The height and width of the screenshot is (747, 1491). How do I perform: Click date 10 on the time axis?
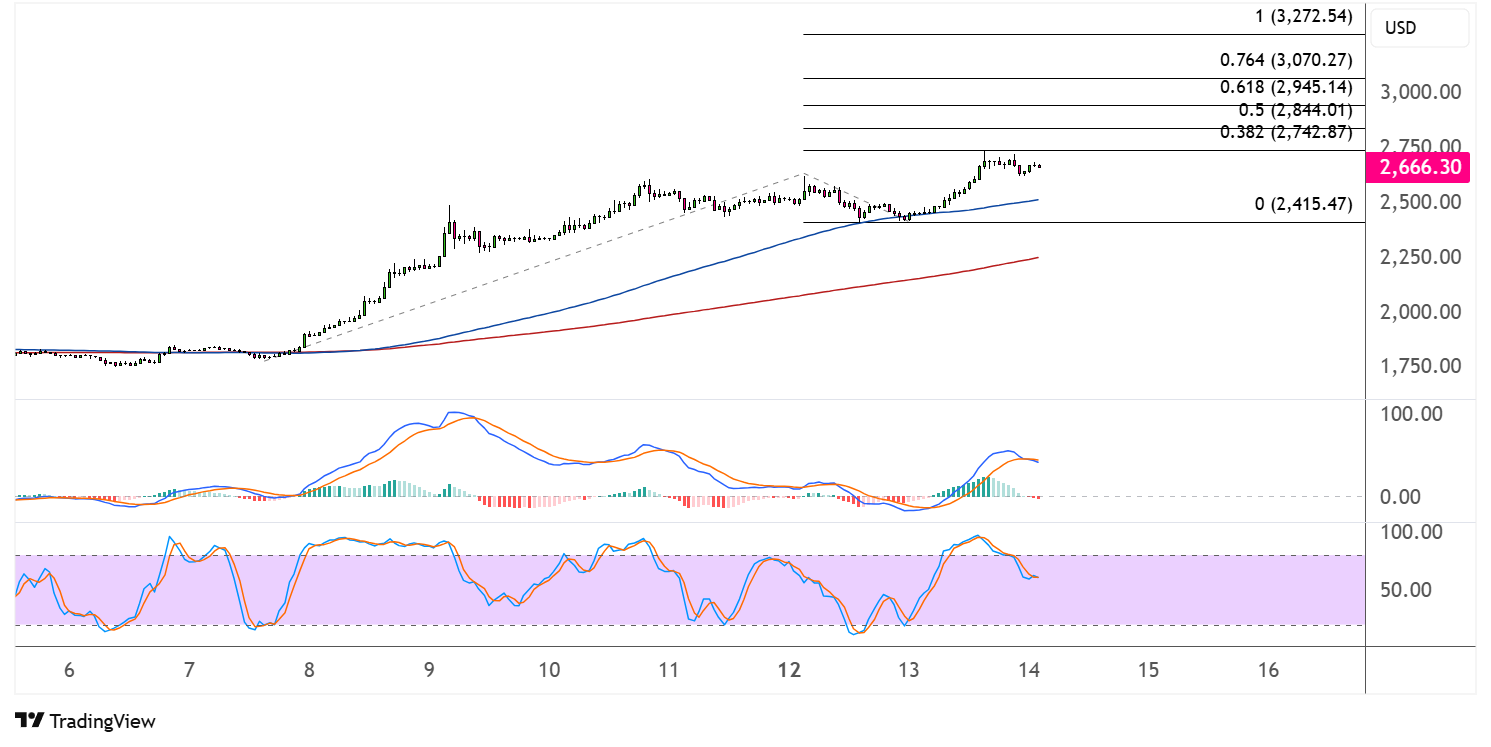coord(548,670)
